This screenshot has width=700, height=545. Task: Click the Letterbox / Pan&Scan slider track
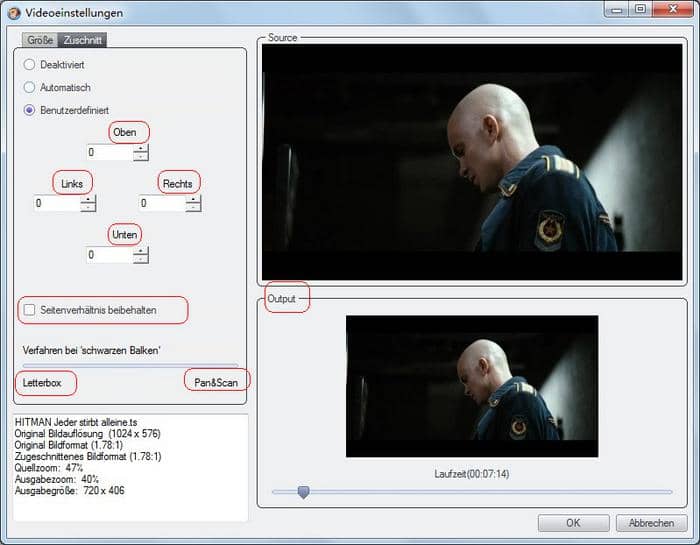(x=131, y=366)
